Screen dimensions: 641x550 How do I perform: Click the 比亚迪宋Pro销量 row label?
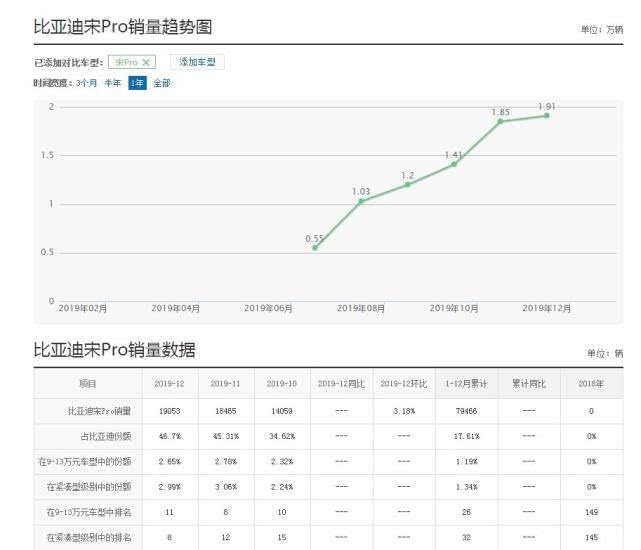coord(99,411)
